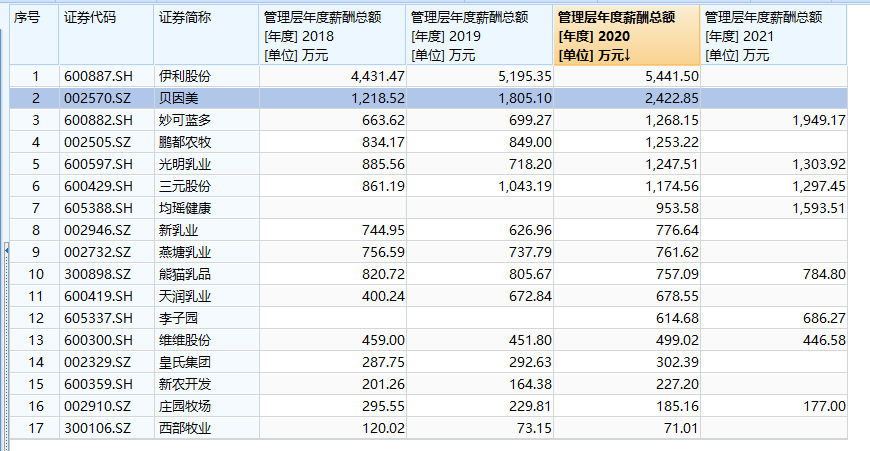Screen dimensions: 870x451
Task: Select the 2021 management salary column header
Action: pos(773,36)
